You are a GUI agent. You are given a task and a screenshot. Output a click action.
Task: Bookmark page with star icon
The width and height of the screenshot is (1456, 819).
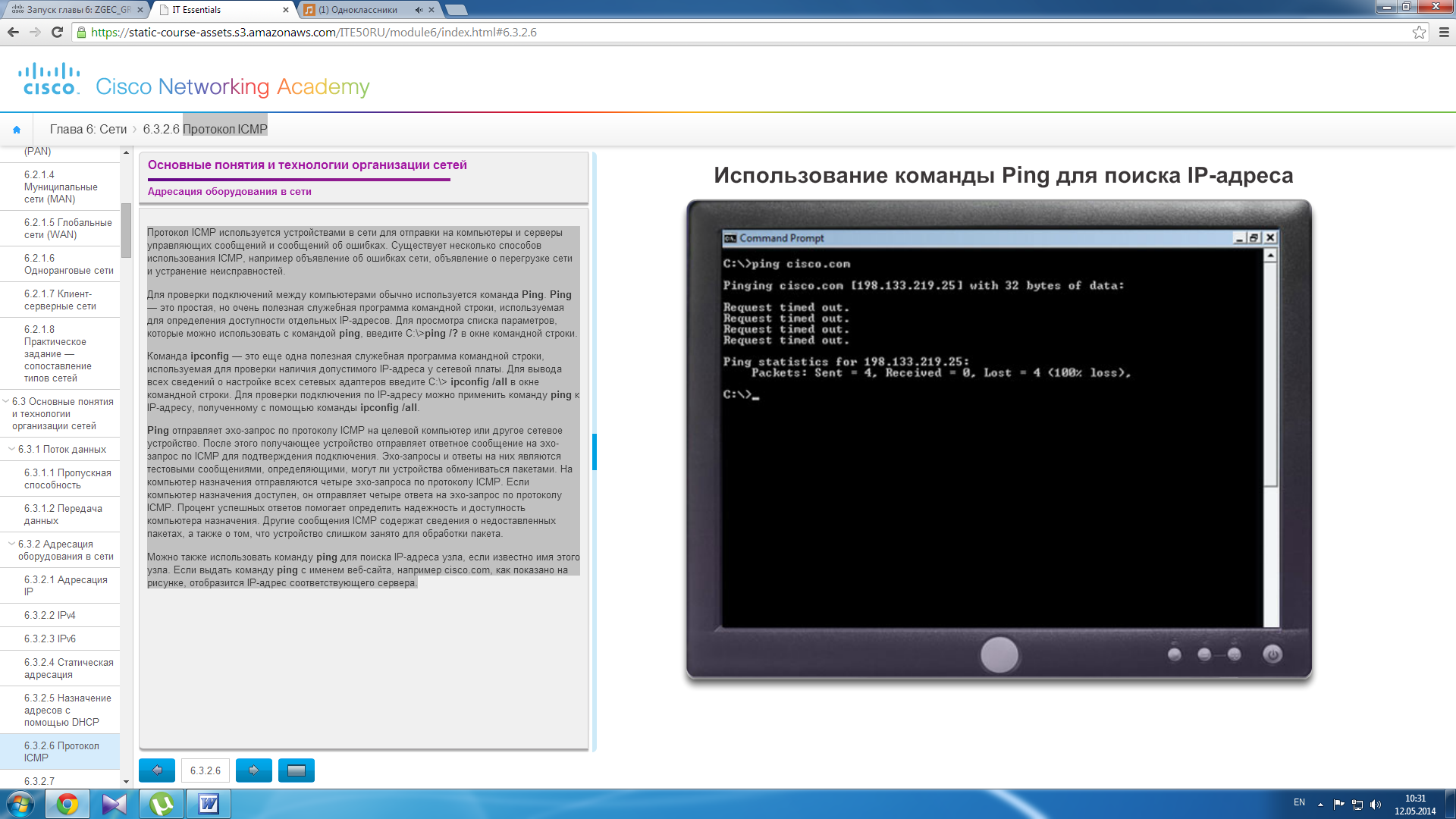(x=1419, y=33)
